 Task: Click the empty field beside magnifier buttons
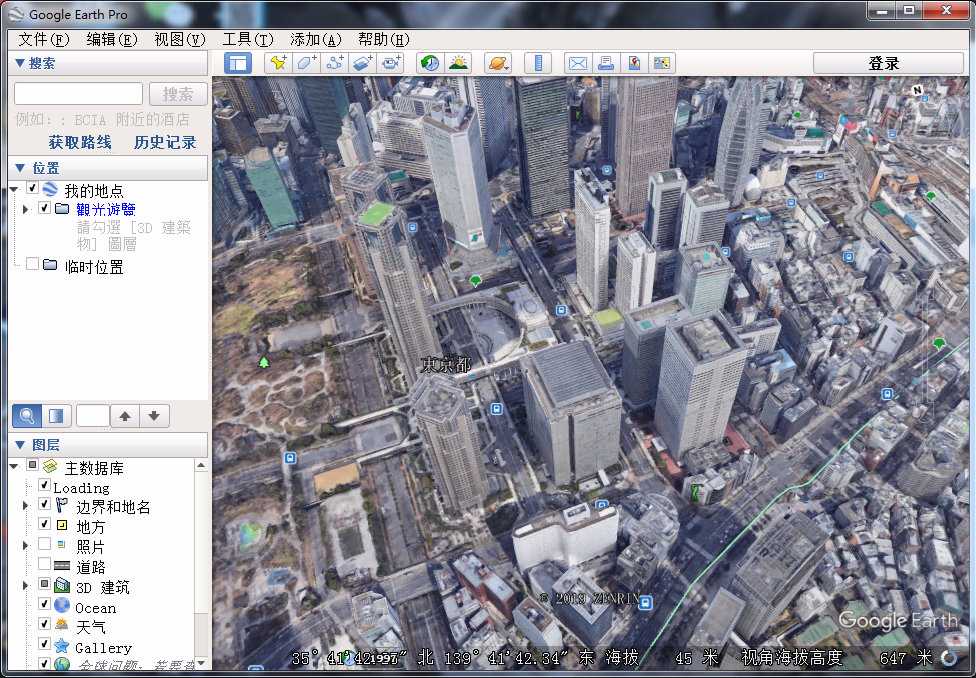click(93, 416)
